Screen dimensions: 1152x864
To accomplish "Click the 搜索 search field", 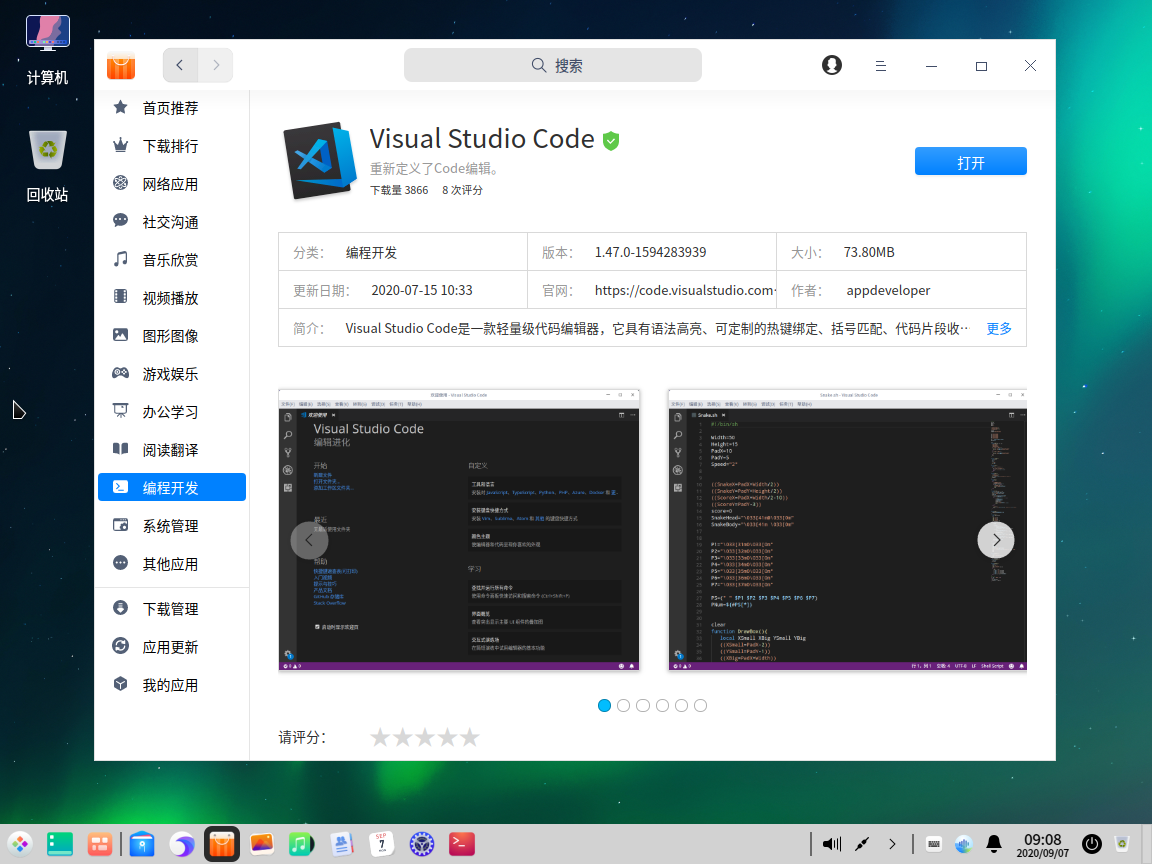I will tap(552, 65).
